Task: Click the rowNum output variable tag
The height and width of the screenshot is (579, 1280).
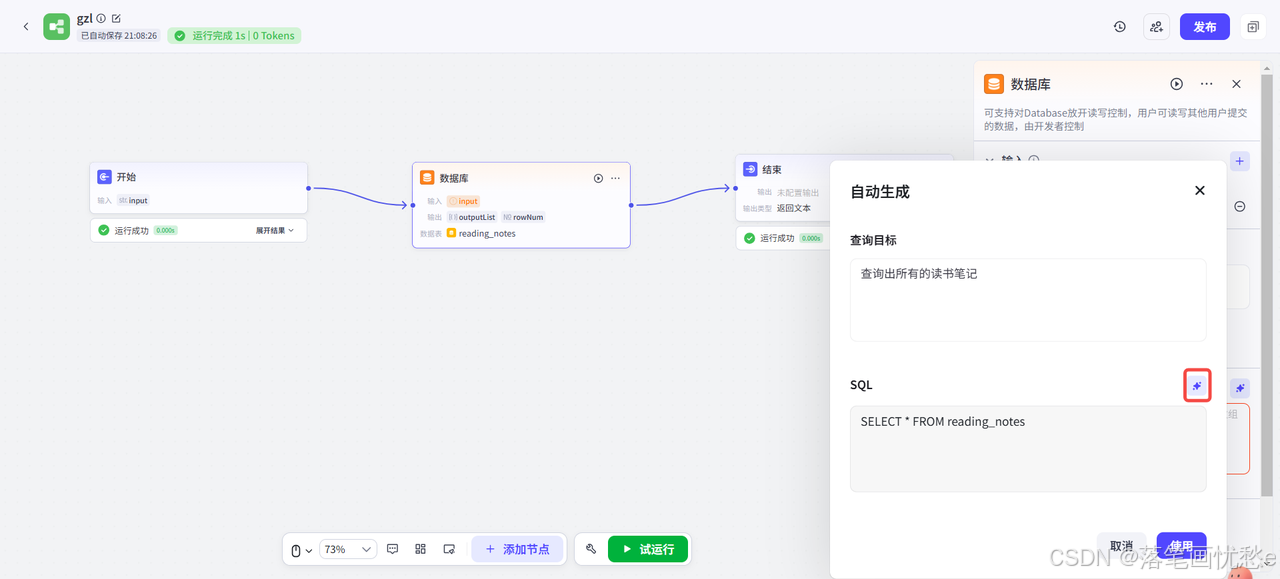Action: (x=522, y=217)
